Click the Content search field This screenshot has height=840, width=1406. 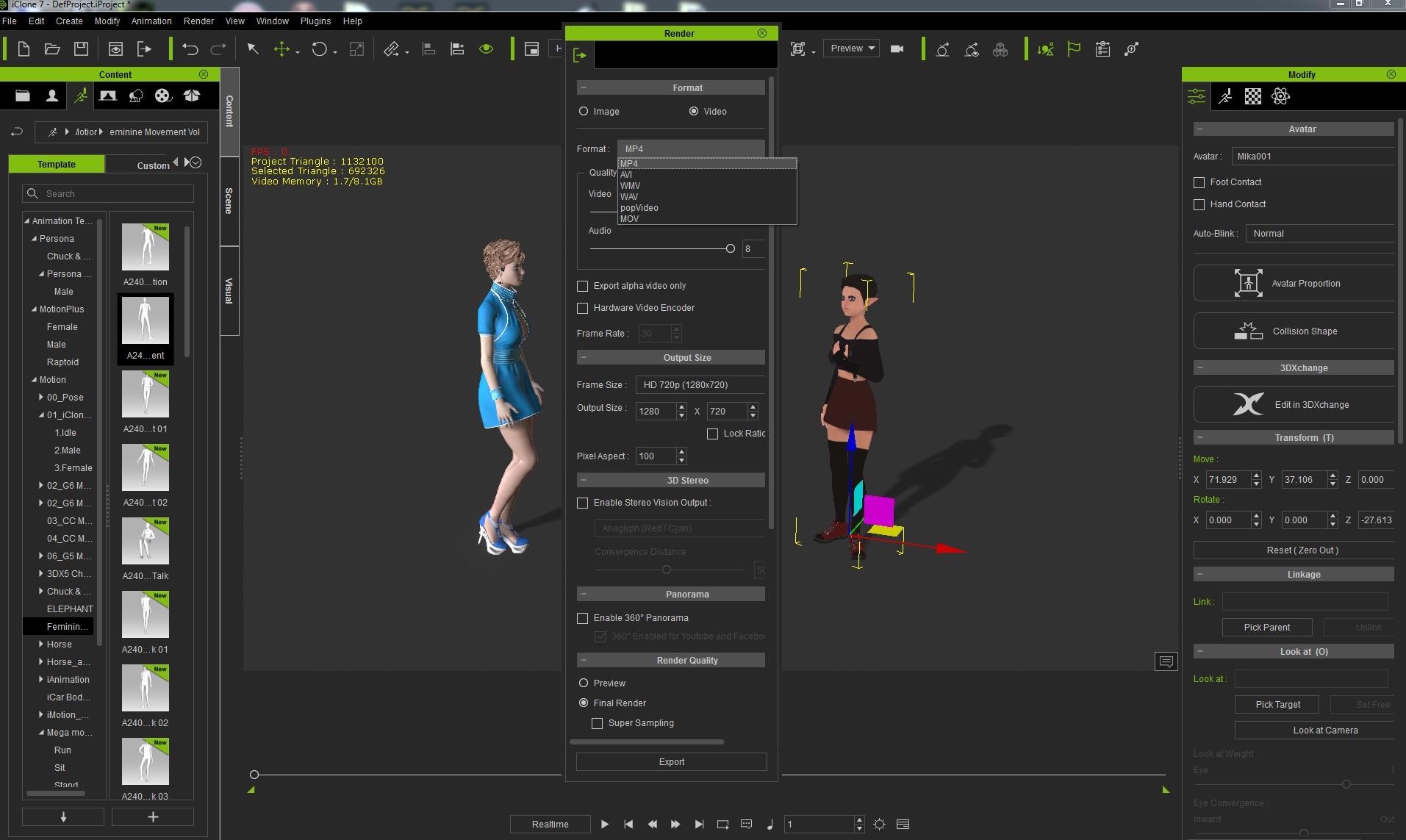tap(108, 193)
